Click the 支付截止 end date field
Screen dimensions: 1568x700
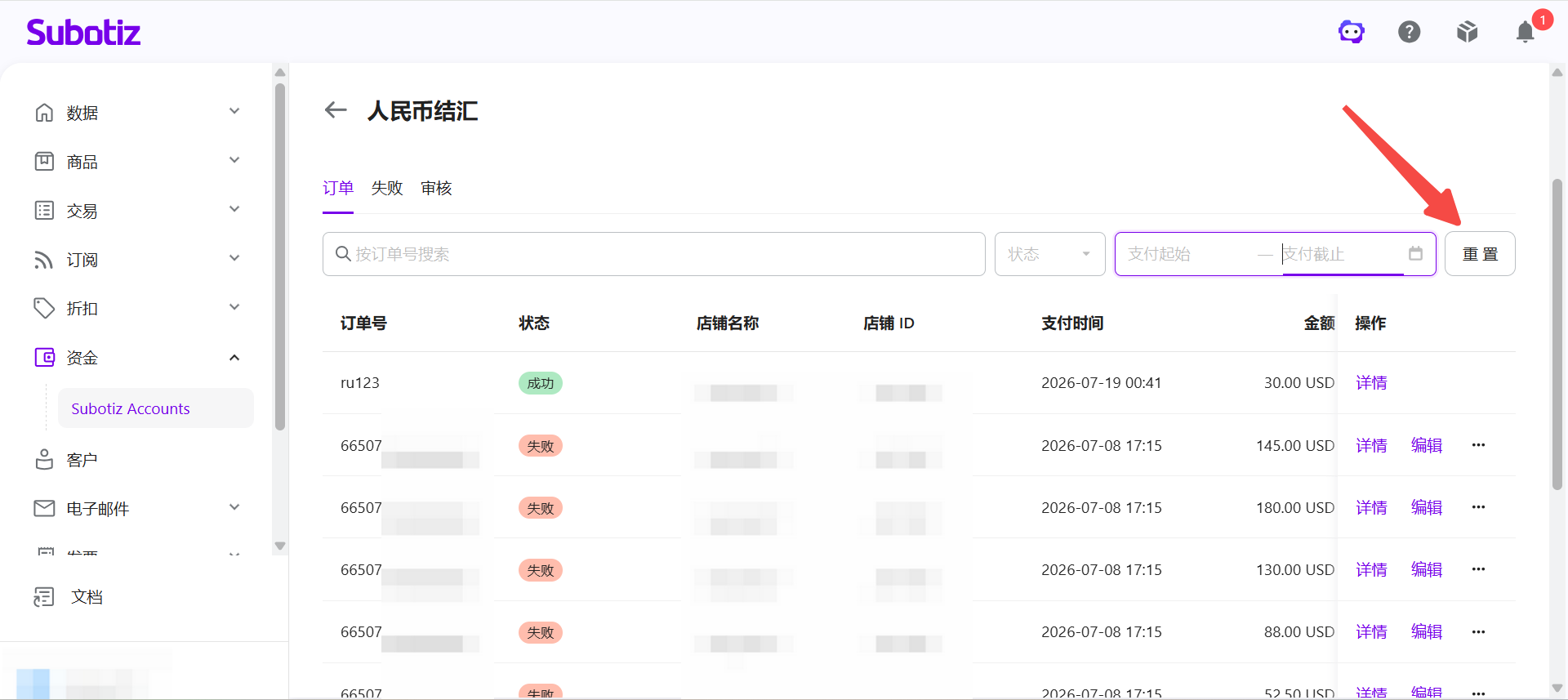click(1342, 254)
